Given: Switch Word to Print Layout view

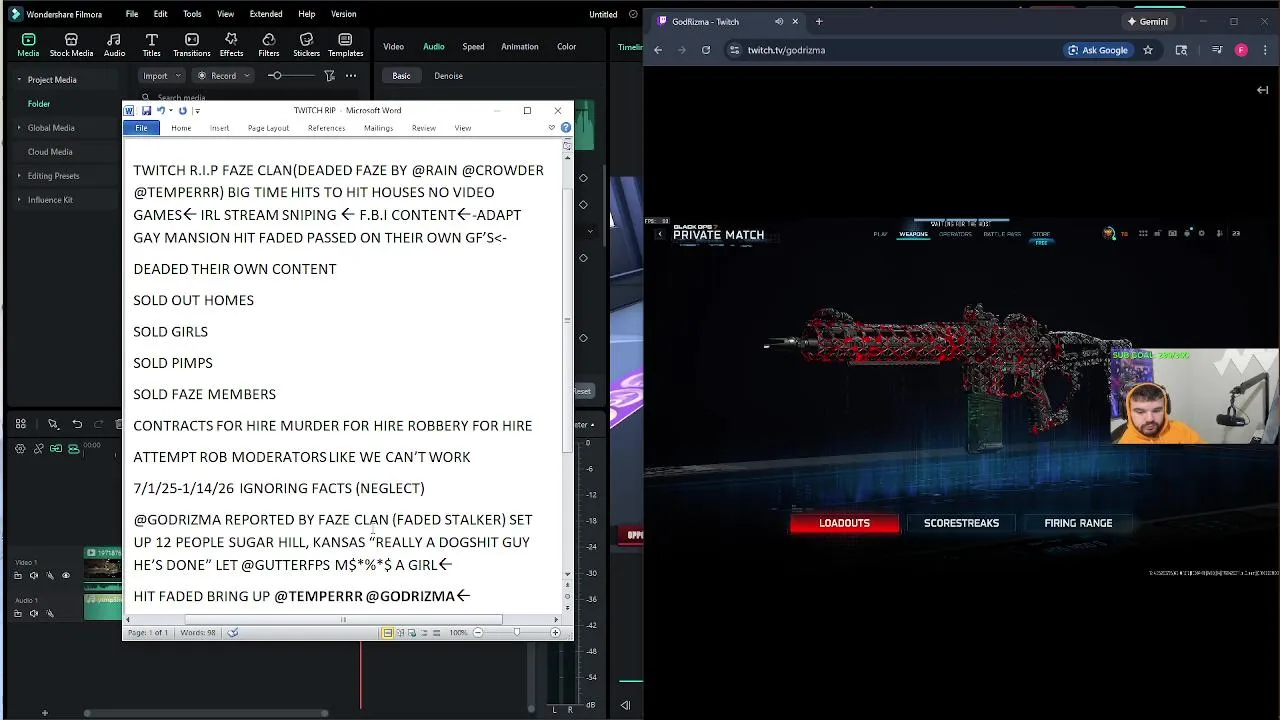Looking at the screenshot, I should [x=388, y=632].
